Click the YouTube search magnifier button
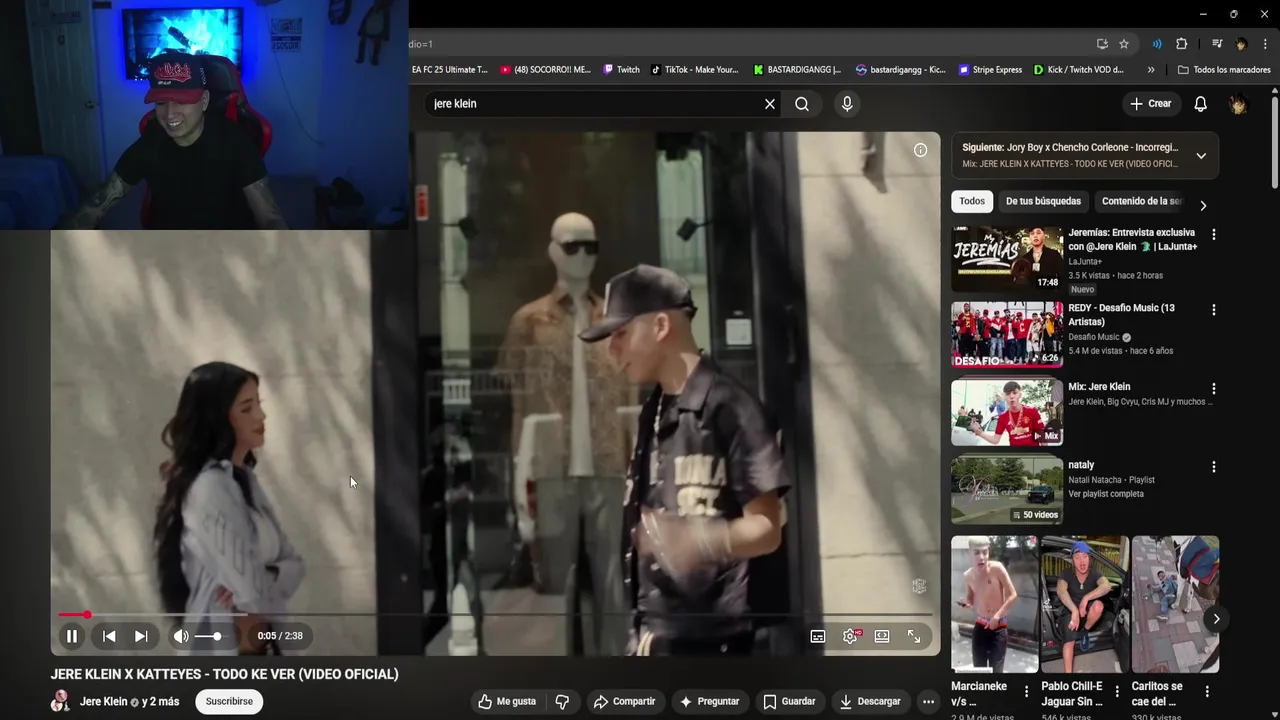Image resolution: width=1280 pixels, height=720 pixels. click(x=802, y=104)
